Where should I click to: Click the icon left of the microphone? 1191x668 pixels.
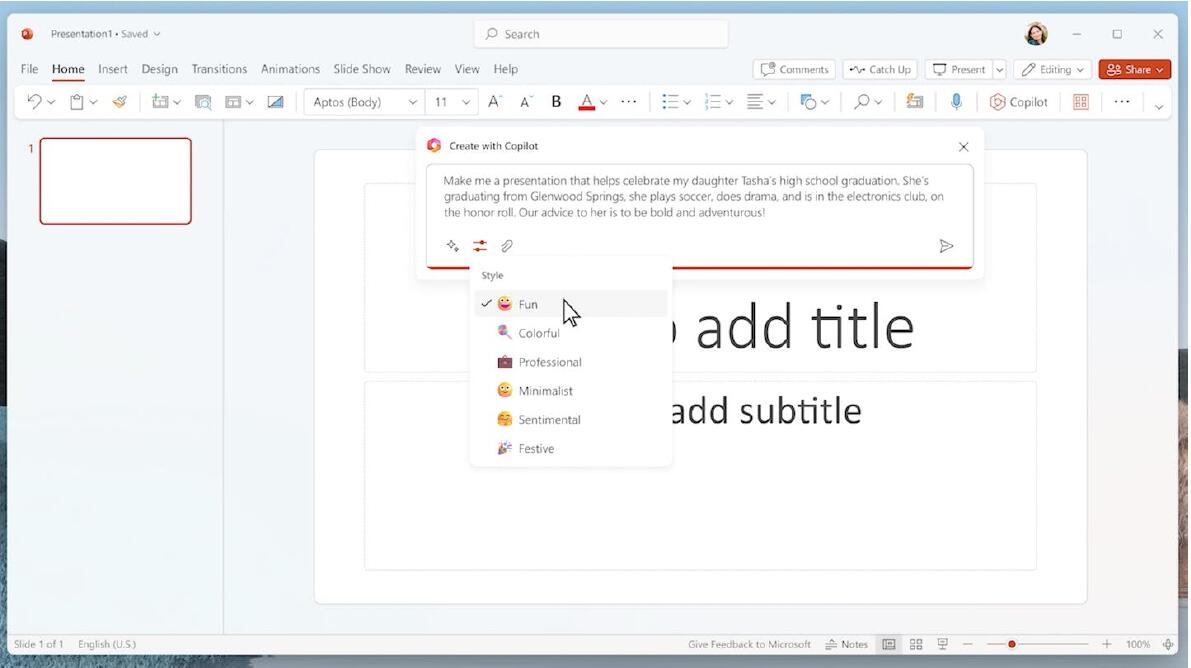[x=915, y=102]
